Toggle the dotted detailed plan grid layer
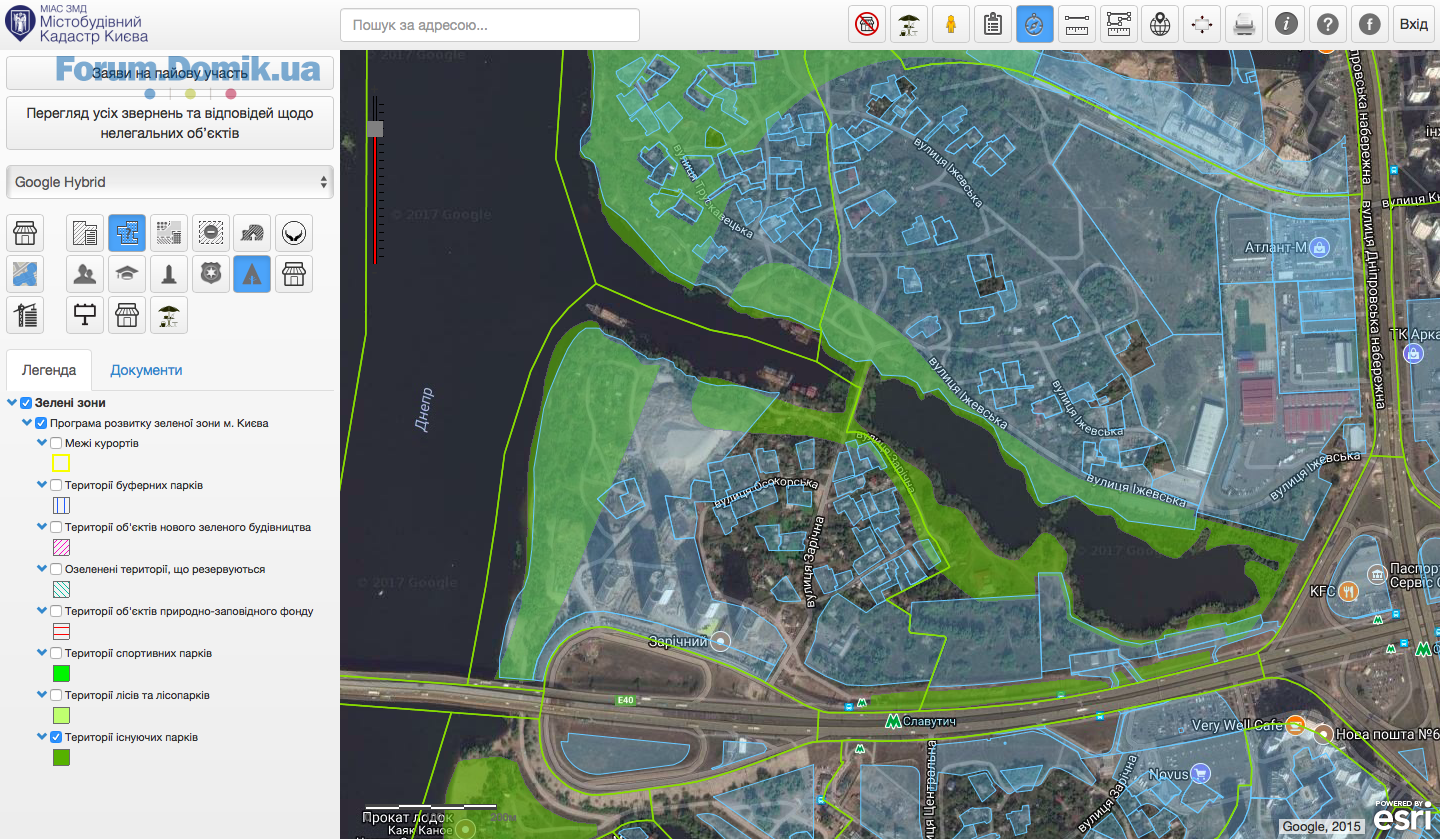The width and height of the screenshot is (1440, 839). [x=169, y=233]
